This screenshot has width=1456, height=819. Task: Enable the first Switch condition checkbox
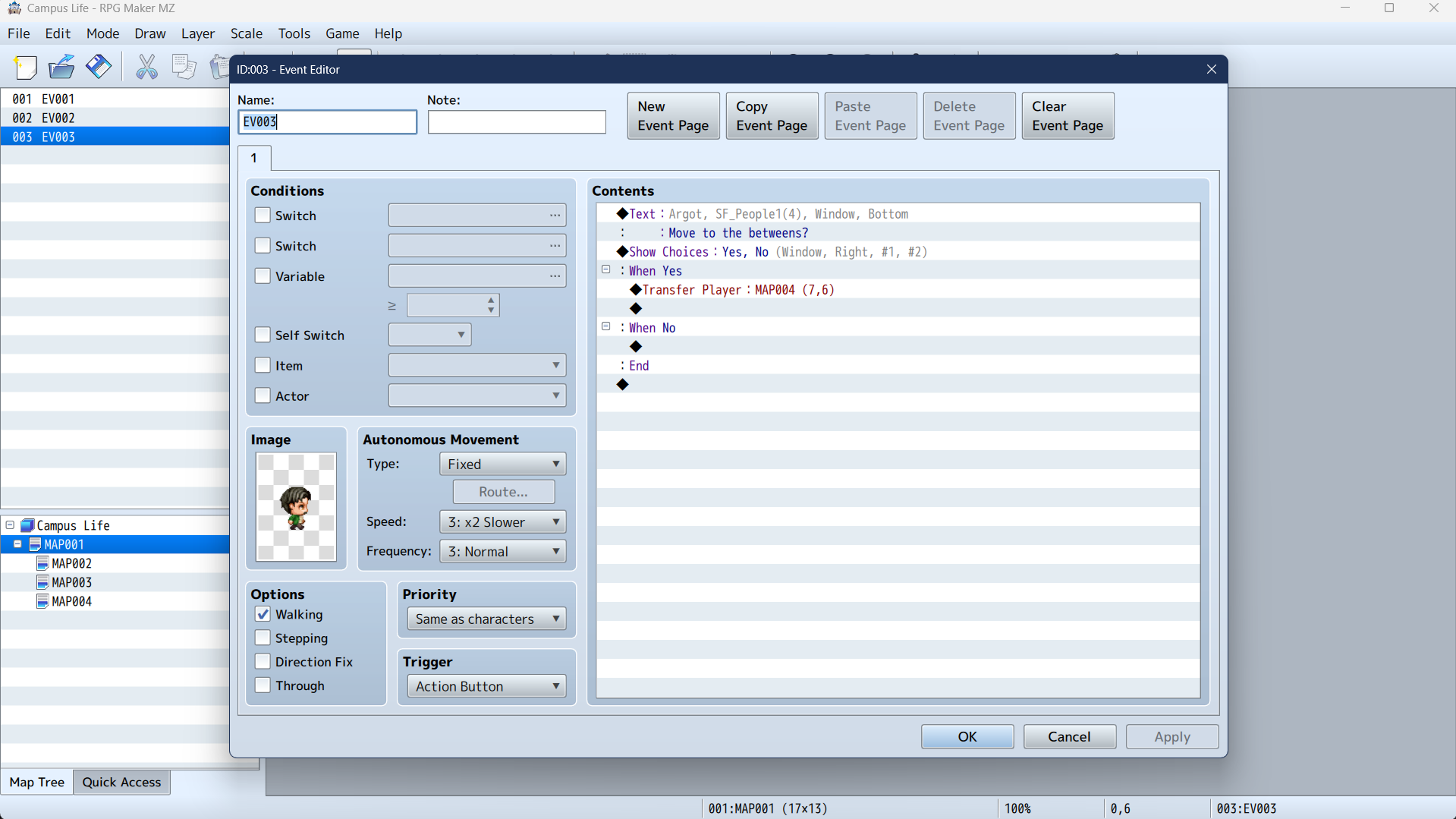263,216
